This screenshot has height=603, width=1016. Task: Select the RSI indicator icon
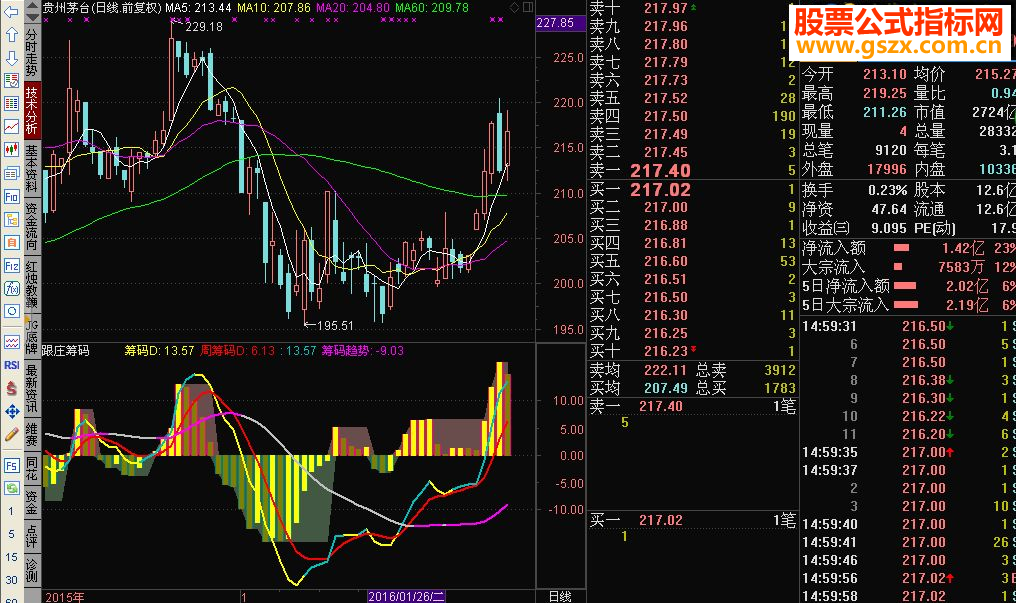(12, 365)
